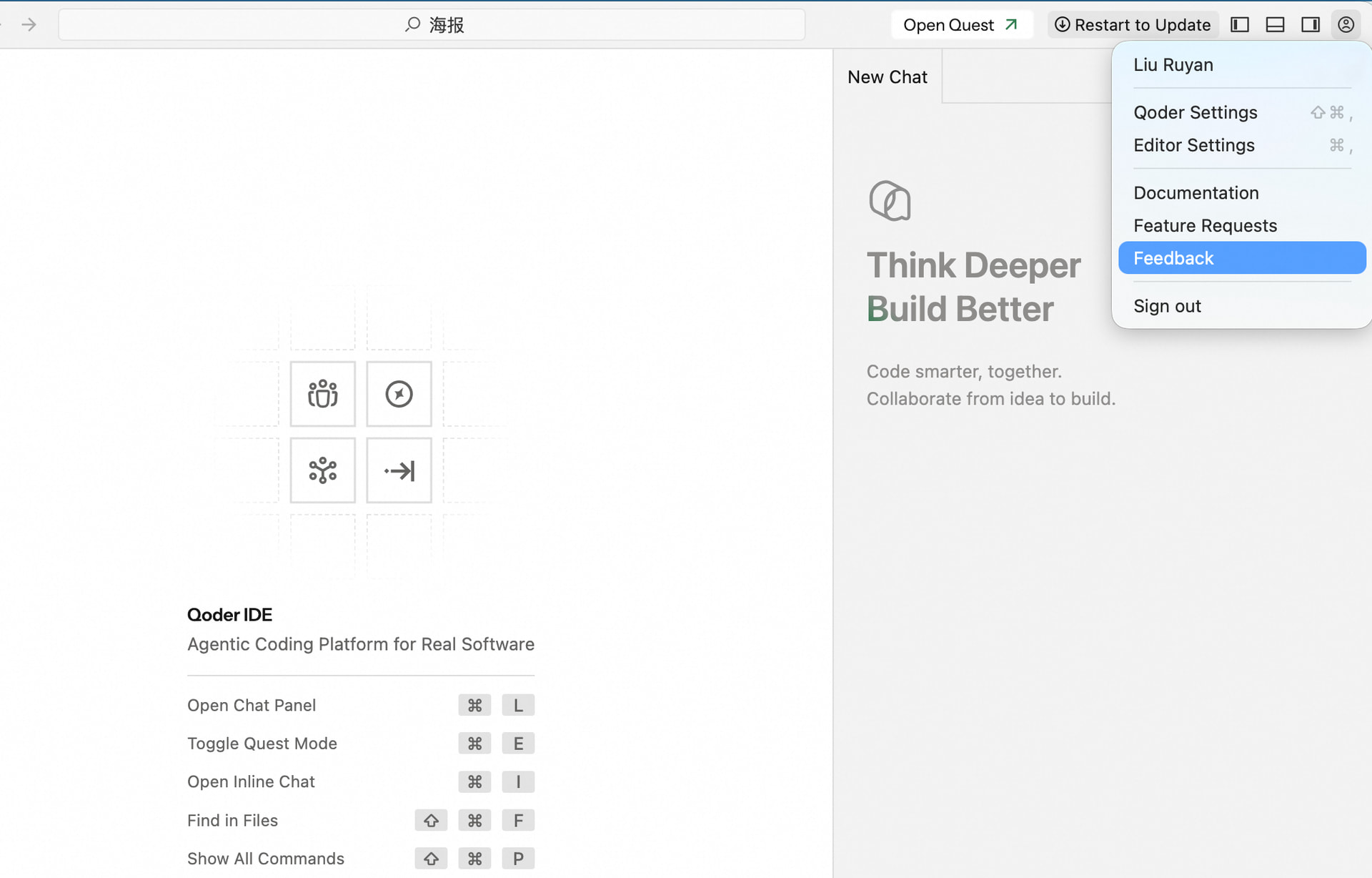Toggle the bottom panel layout icon
This screenshot has height=878, width=1372.
click(1275, 25)
